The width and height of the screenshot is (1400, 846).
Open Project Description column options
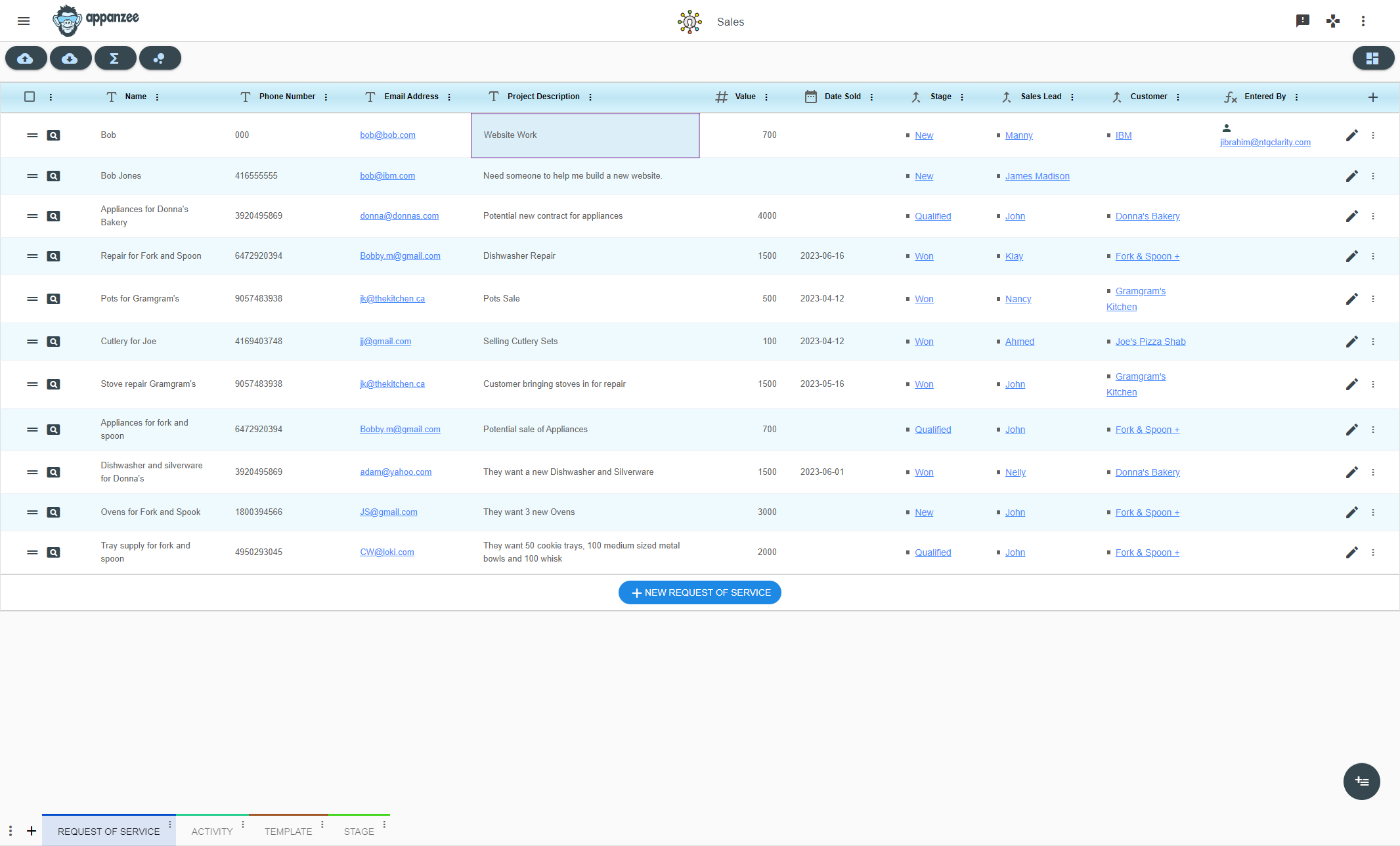click(x=590, y=97)
